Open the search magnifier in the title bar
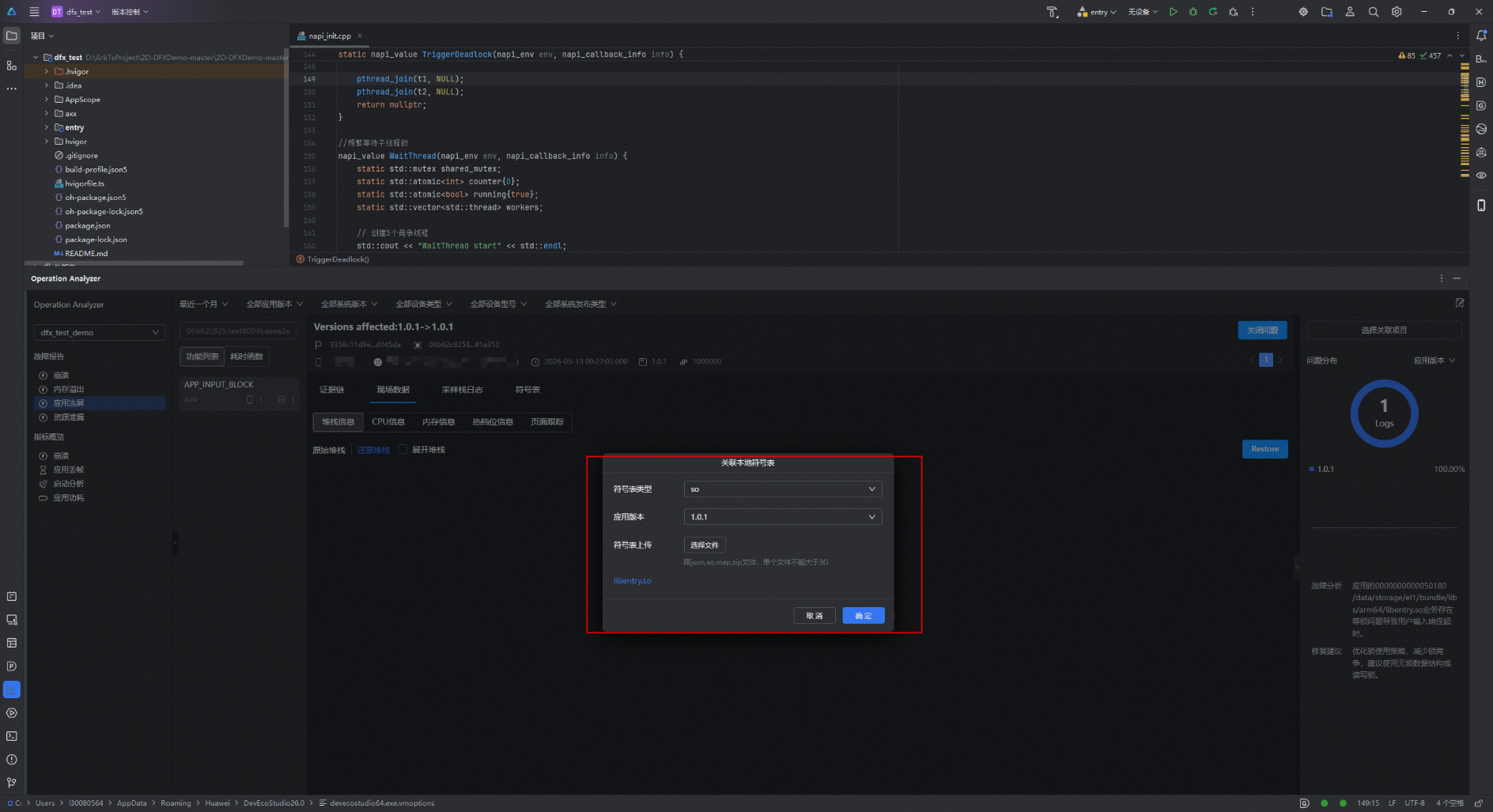The width and height of the screenshot is (1493, 812). coord(1374,12)
